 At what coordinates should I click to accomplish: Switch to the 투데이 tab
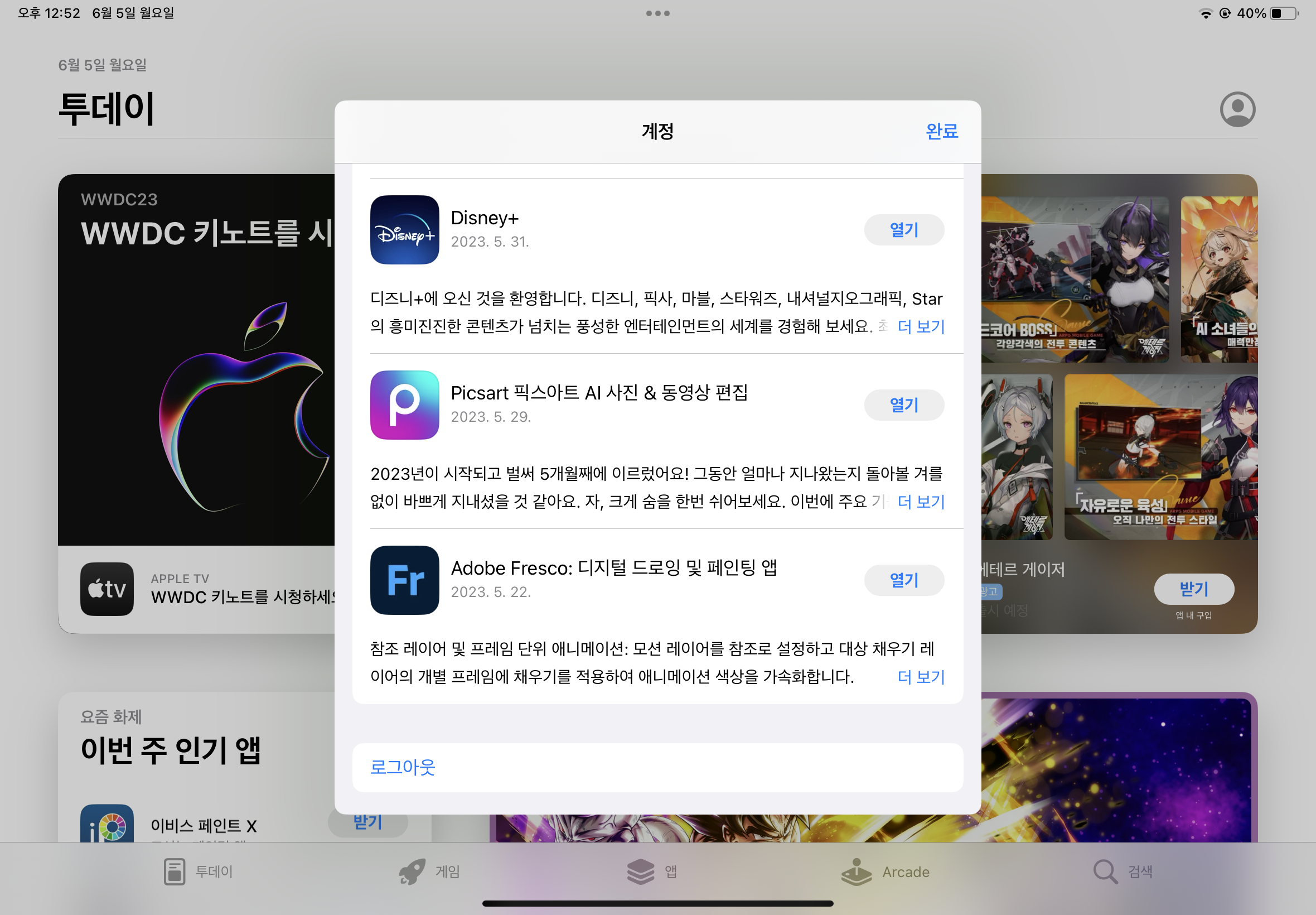(198, 871)
